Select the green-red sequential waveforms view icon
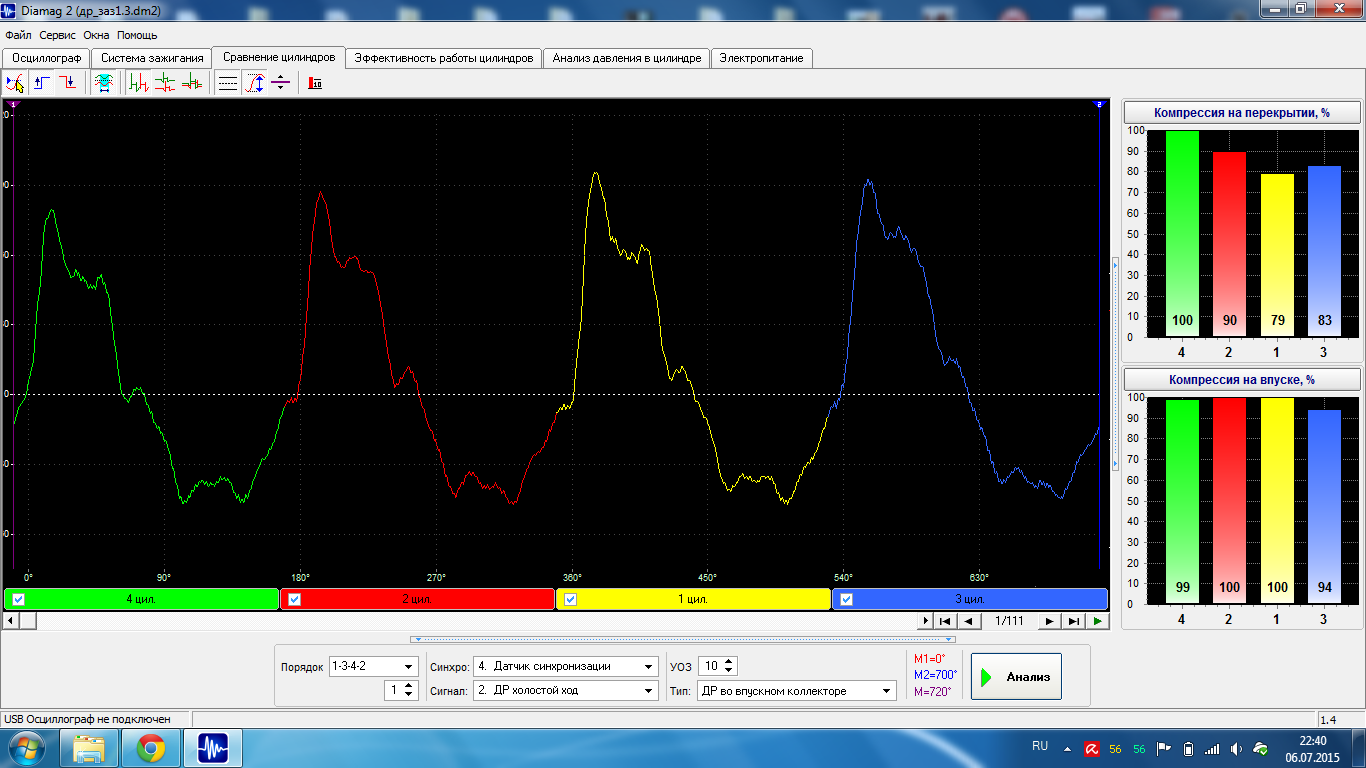1366x768 pixels. 139,84
